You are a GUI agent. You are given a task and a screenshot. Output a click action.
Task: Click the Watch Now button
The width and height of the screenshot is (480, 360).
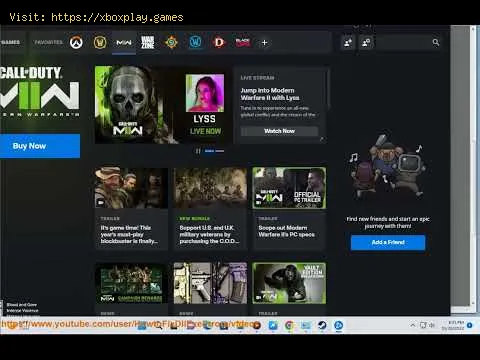coord(279,131)
